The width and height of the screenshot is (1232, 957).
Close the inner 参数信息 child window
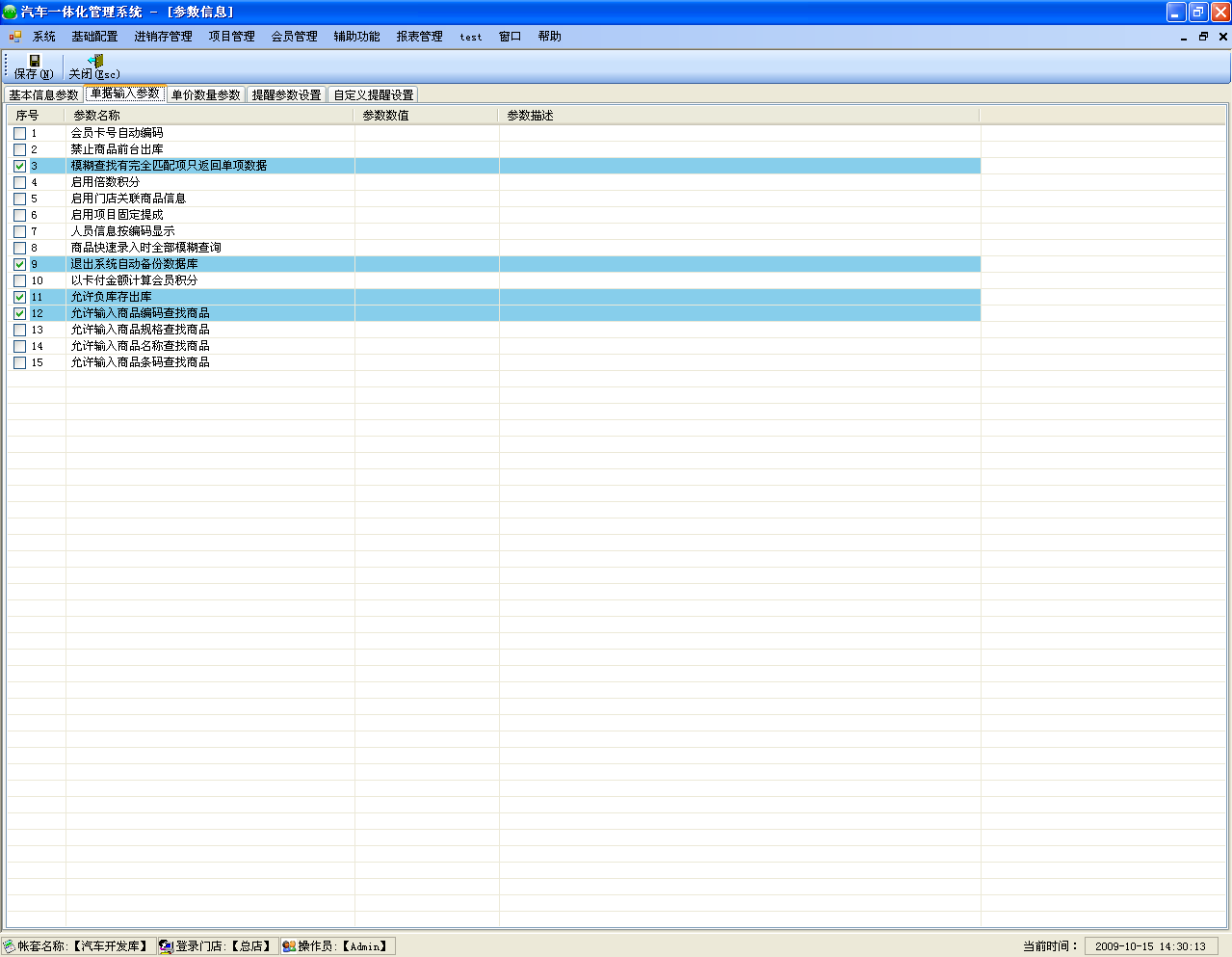coord(1223,37)
